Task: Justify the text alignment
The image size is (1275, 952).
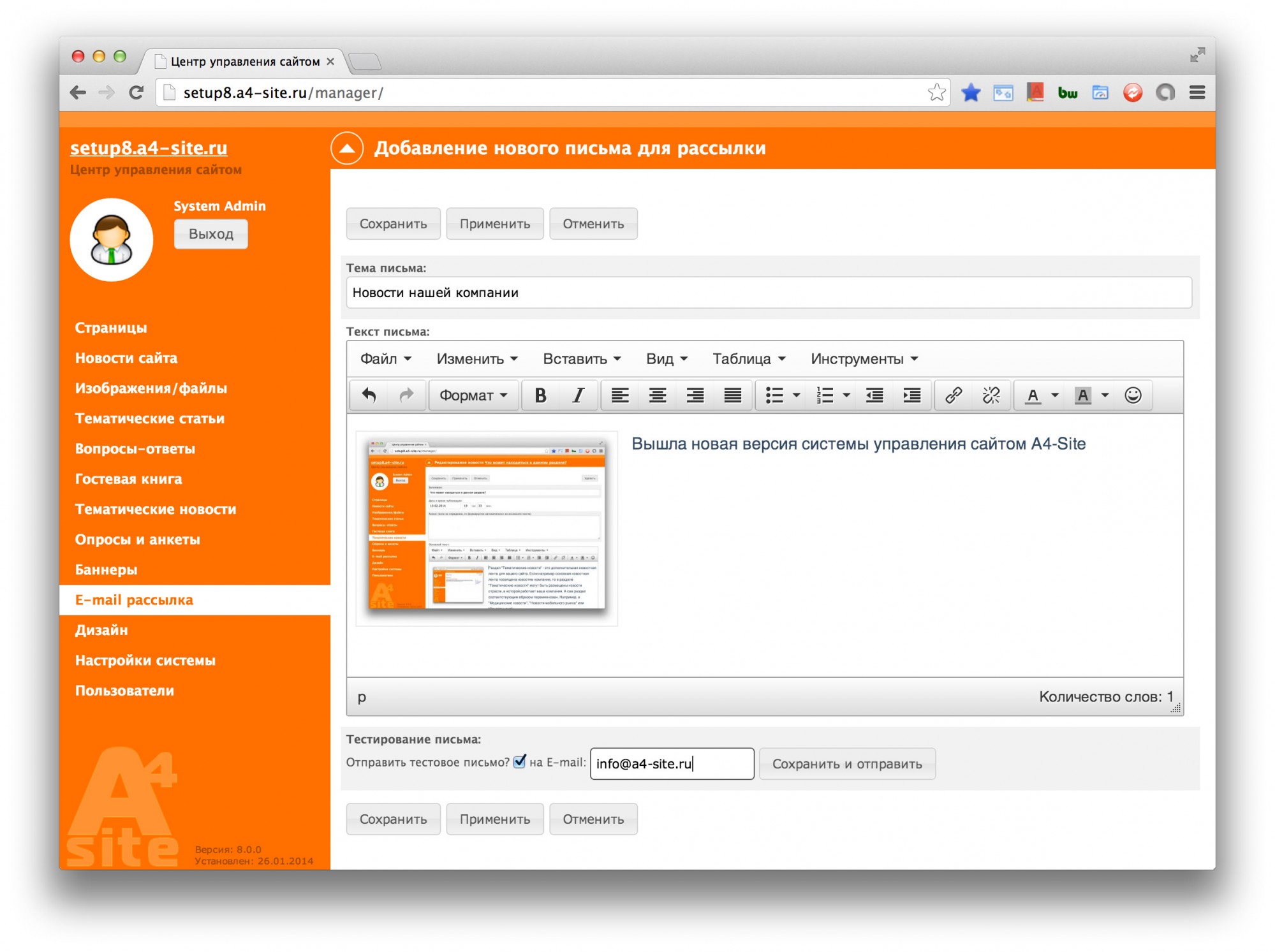Action: click(x=732, y=395)
